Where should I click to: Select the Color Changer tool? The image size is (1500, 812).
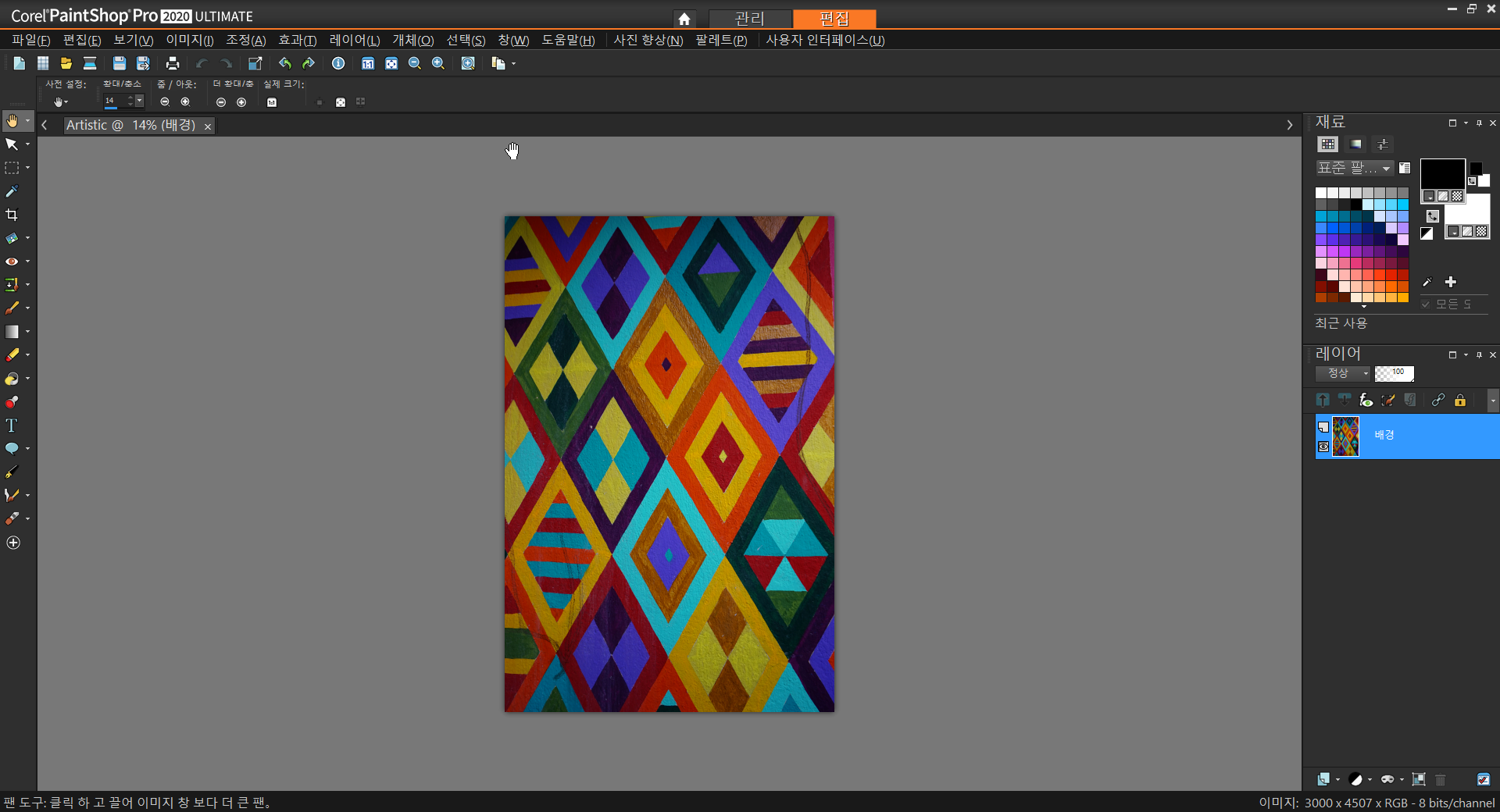coord(12,402)
